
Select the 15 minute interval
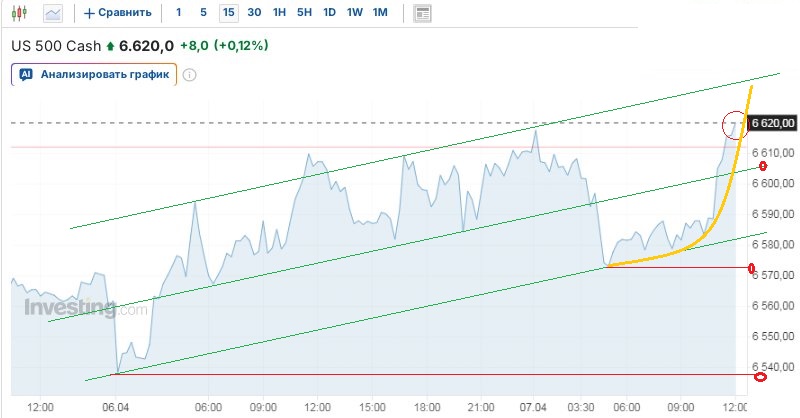229,13
